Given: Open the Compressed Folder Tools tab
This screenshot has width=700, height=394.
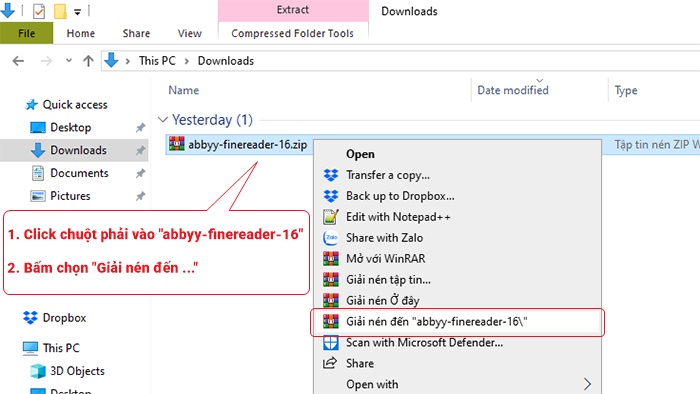Looking at the screenshot, I should tap(292, 33).
